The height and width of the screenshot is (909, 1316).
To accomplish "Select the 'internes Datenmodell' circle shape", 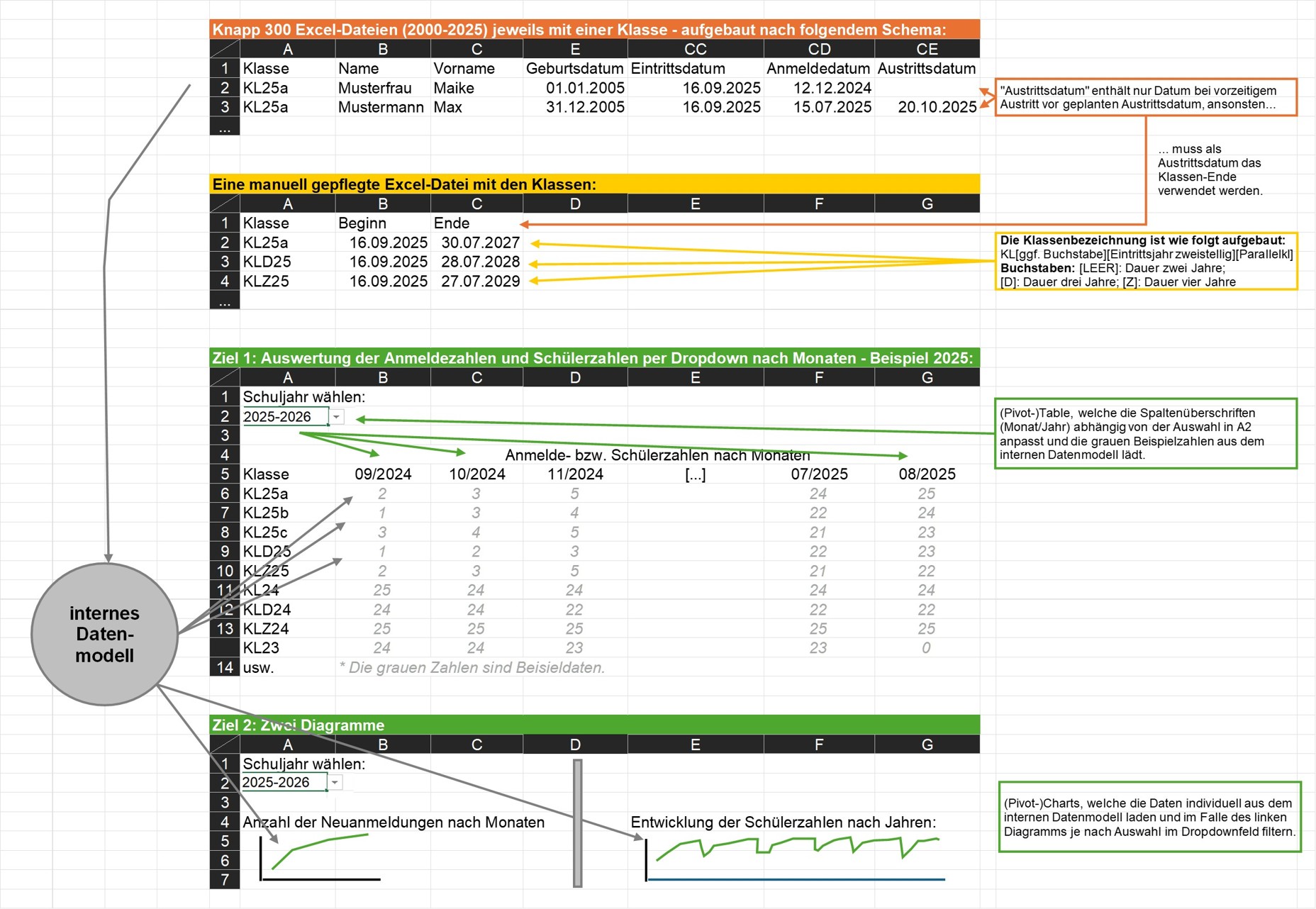I will 105,635.
